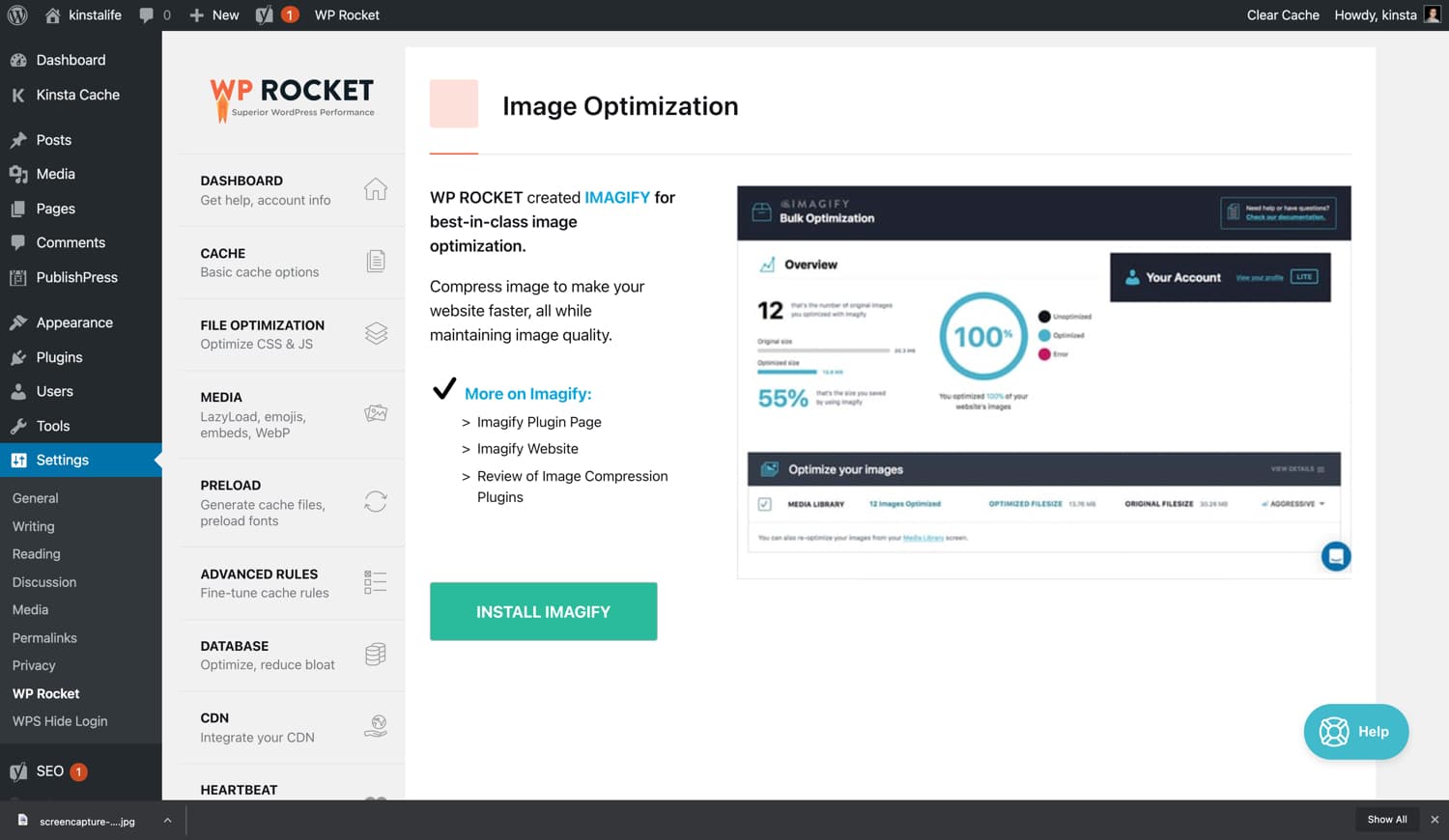Click the Tools wrench icon
Image resolution: width=1449 pixels, height=840 pixels.
[x=19, y=425]
